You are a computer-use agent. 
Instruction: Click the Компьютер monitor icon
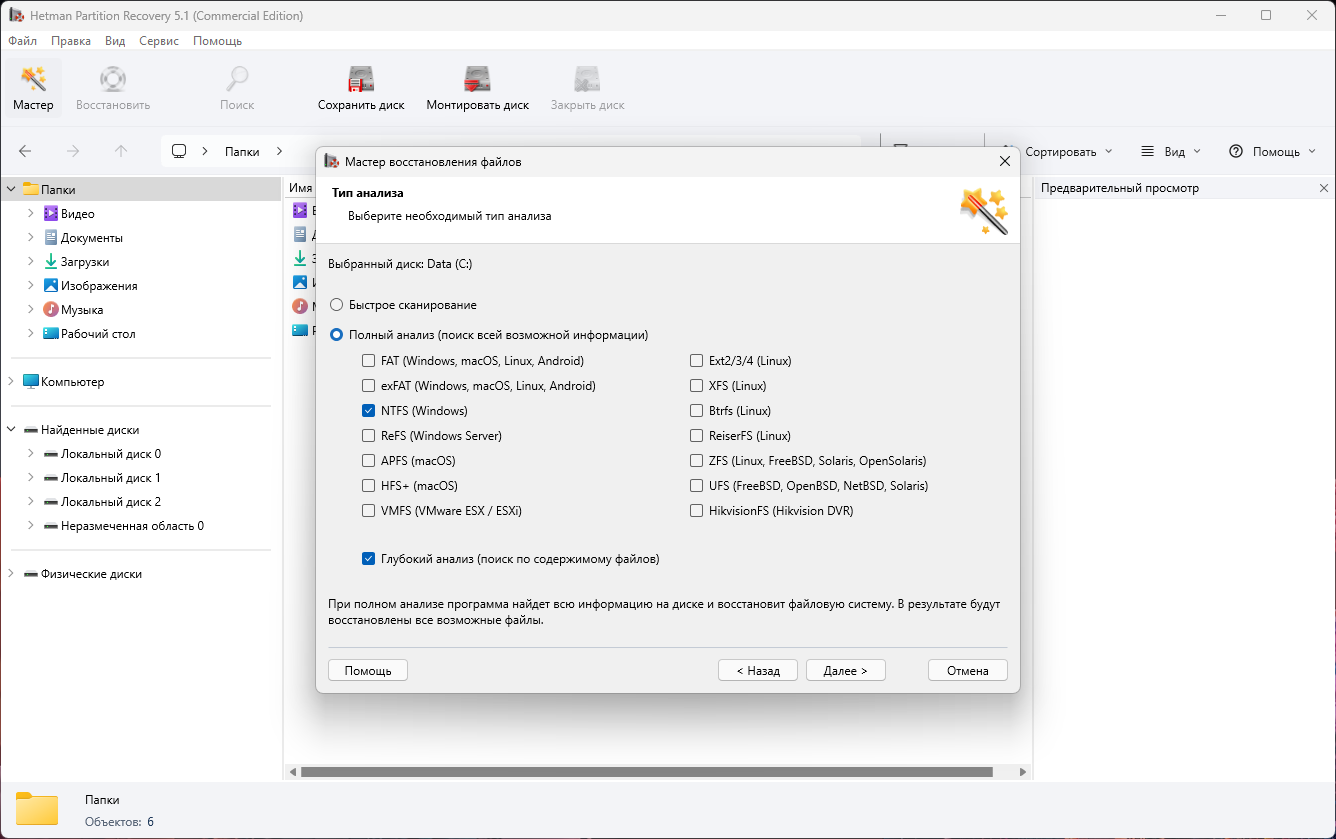pyautogui.click(x=31, y=381)
